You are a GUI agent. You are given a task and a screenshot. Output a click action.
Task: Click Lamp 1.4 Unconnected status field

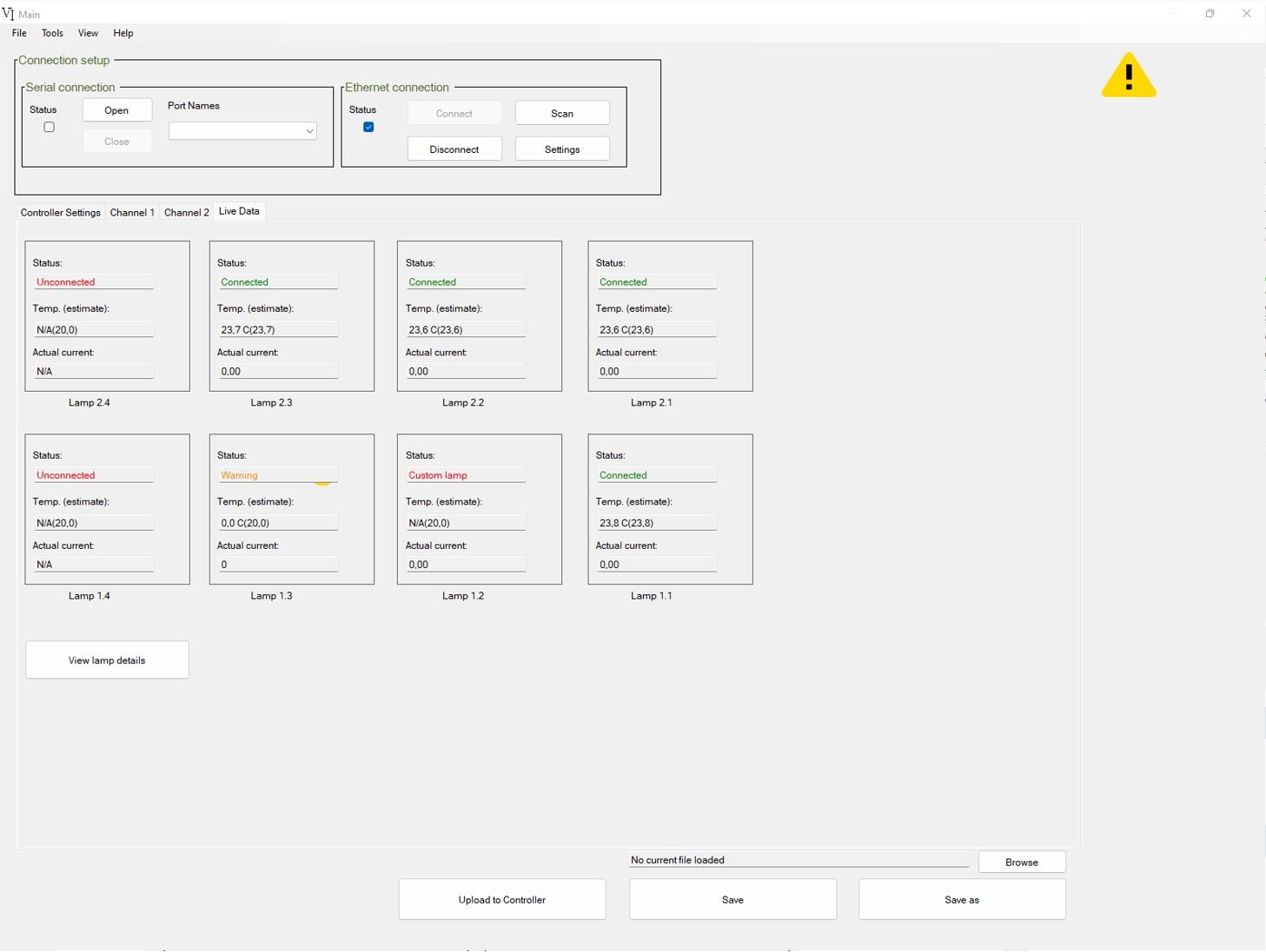pos(93,475)
